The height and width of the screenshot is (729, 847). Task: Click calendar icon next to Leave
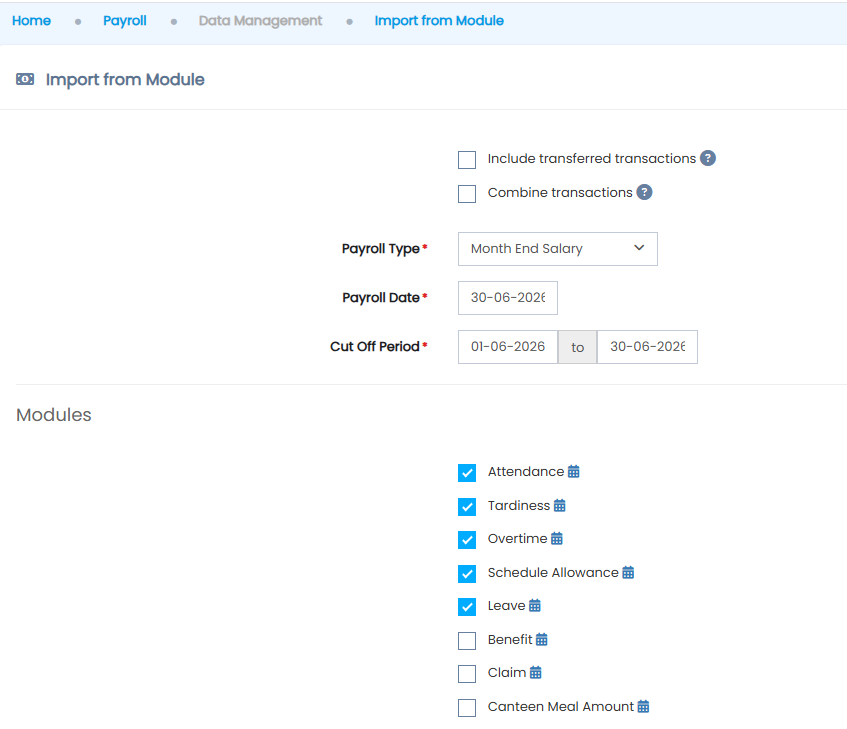pyautogui.click(x=535, y=605)
